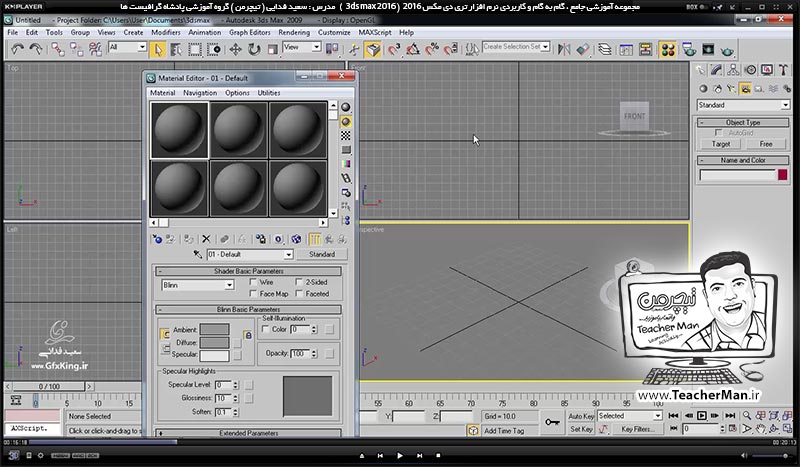Toggle the Auto Key button
800x467 pixels.
coord(581,416)
